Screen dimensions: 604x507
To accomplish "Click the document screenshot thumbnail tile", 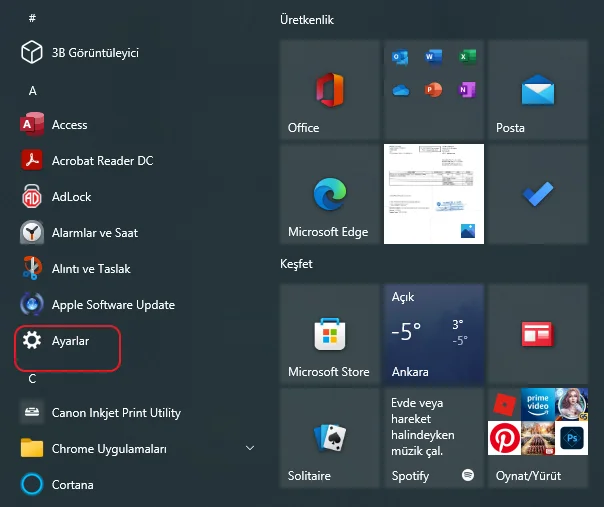I will pyautogui.click(x=433, y=194).
